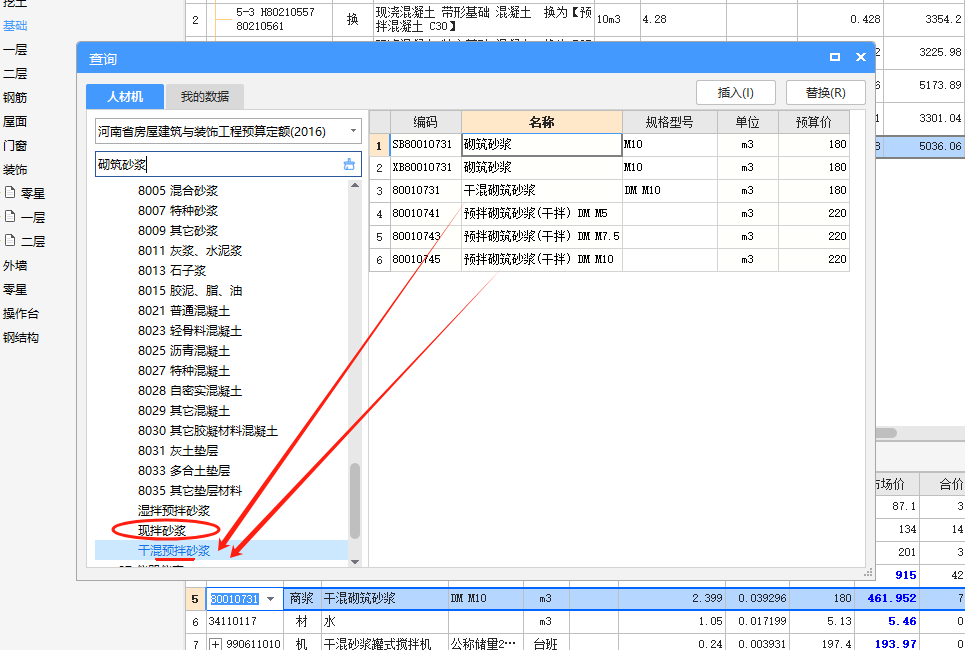Click the 替换(R) button
Viewport: 965px width, 650px height.
pyautogui.click(x=825, y=93)
